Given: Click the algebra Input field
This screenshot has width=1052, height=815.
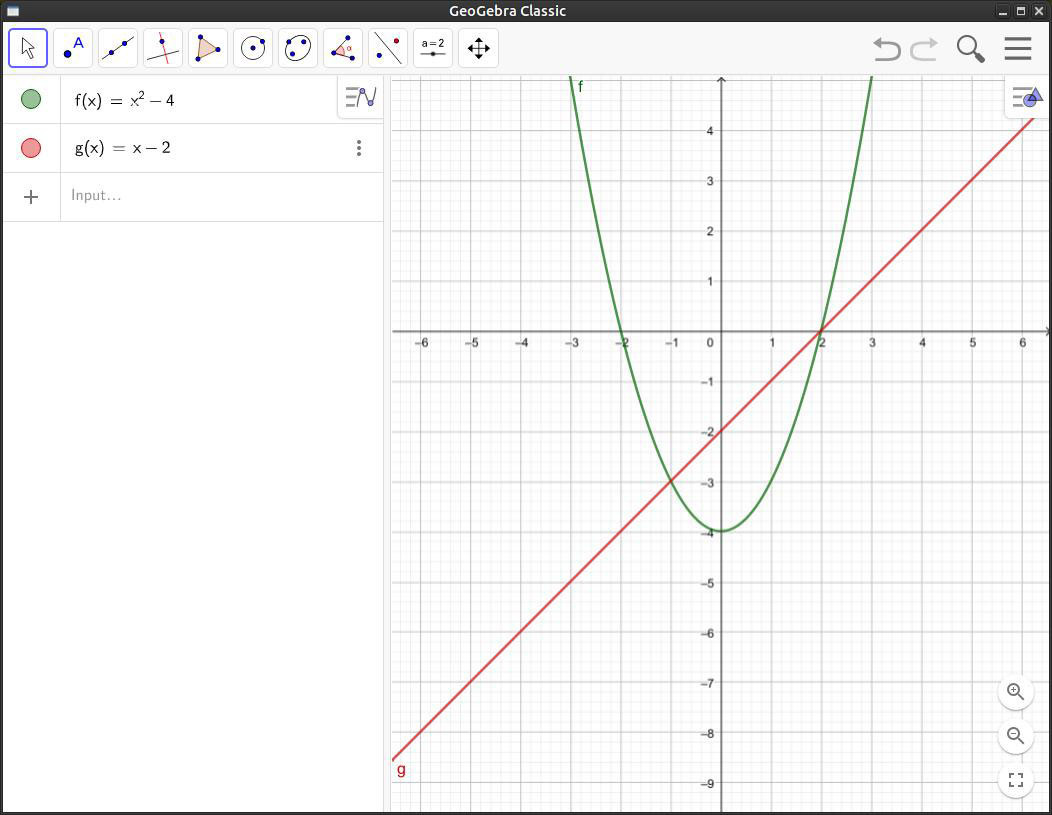Looking at the screenshot, I should (220, 196).
